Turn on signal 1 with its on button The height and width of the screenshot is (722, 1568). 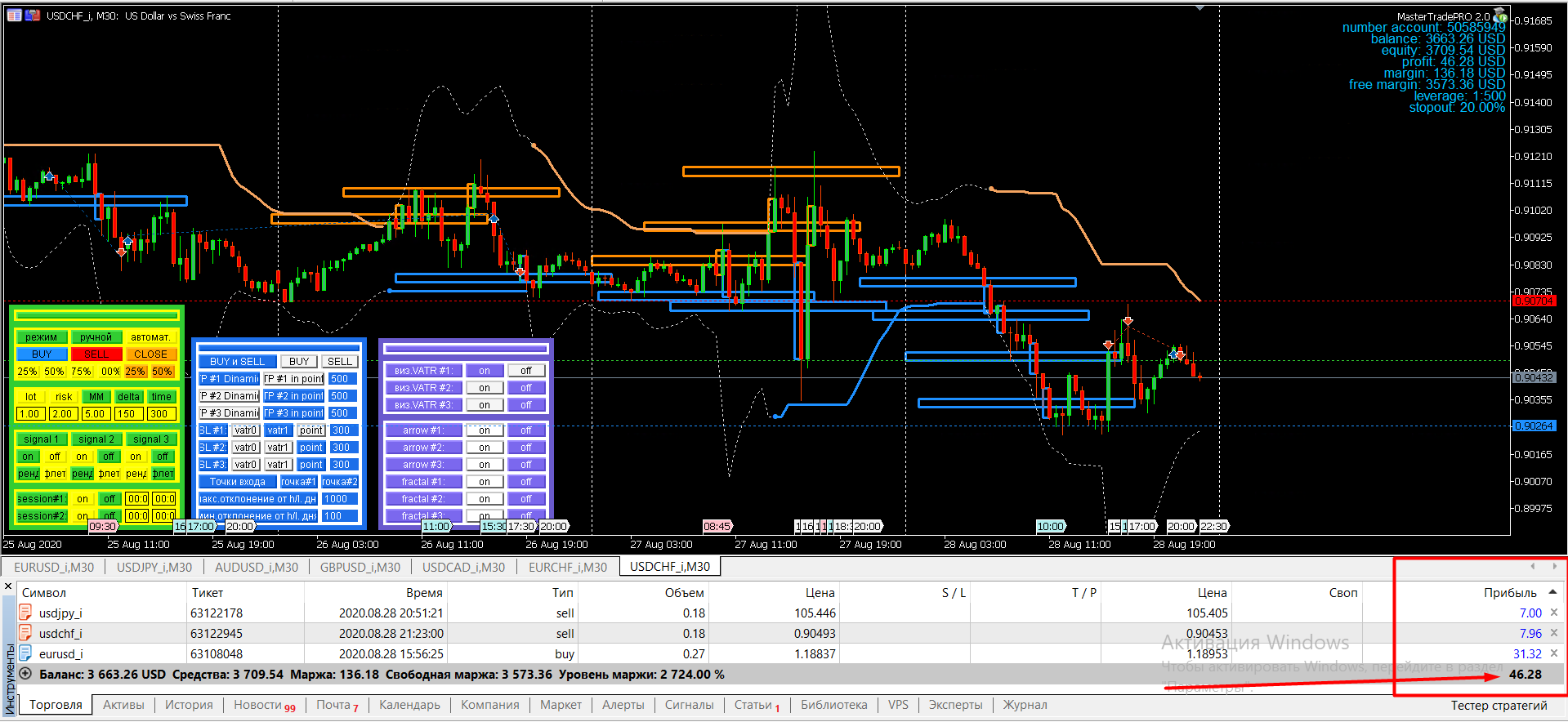coord(28,457)
